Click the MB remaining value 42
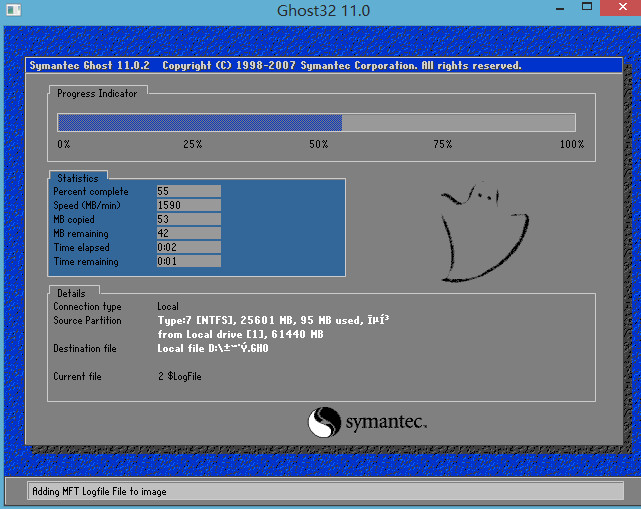This screenshot has height=509, width=641. pos(188,233)
